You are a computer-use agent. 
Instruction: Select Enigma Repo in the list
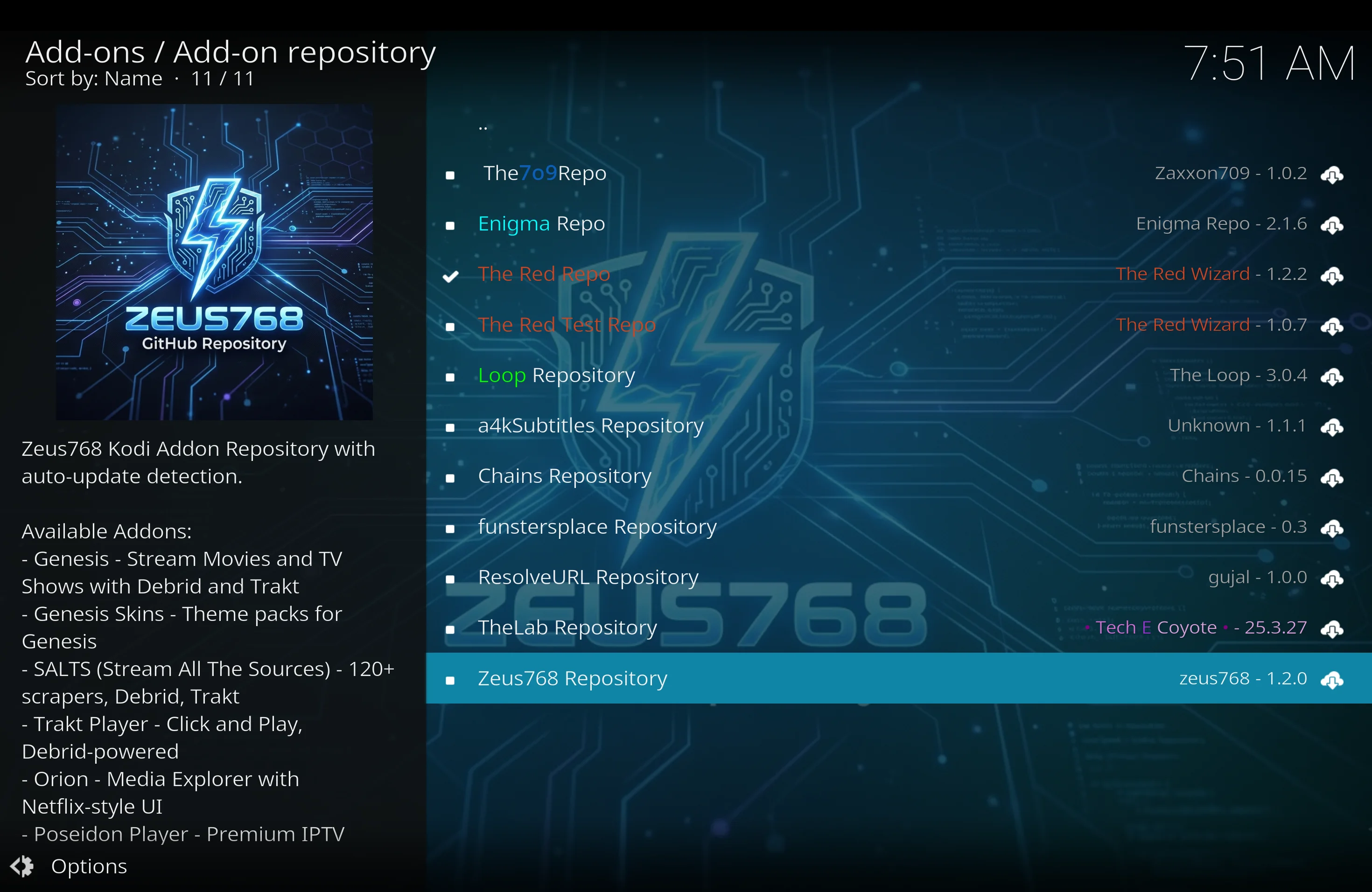click(x=899, y=223)
